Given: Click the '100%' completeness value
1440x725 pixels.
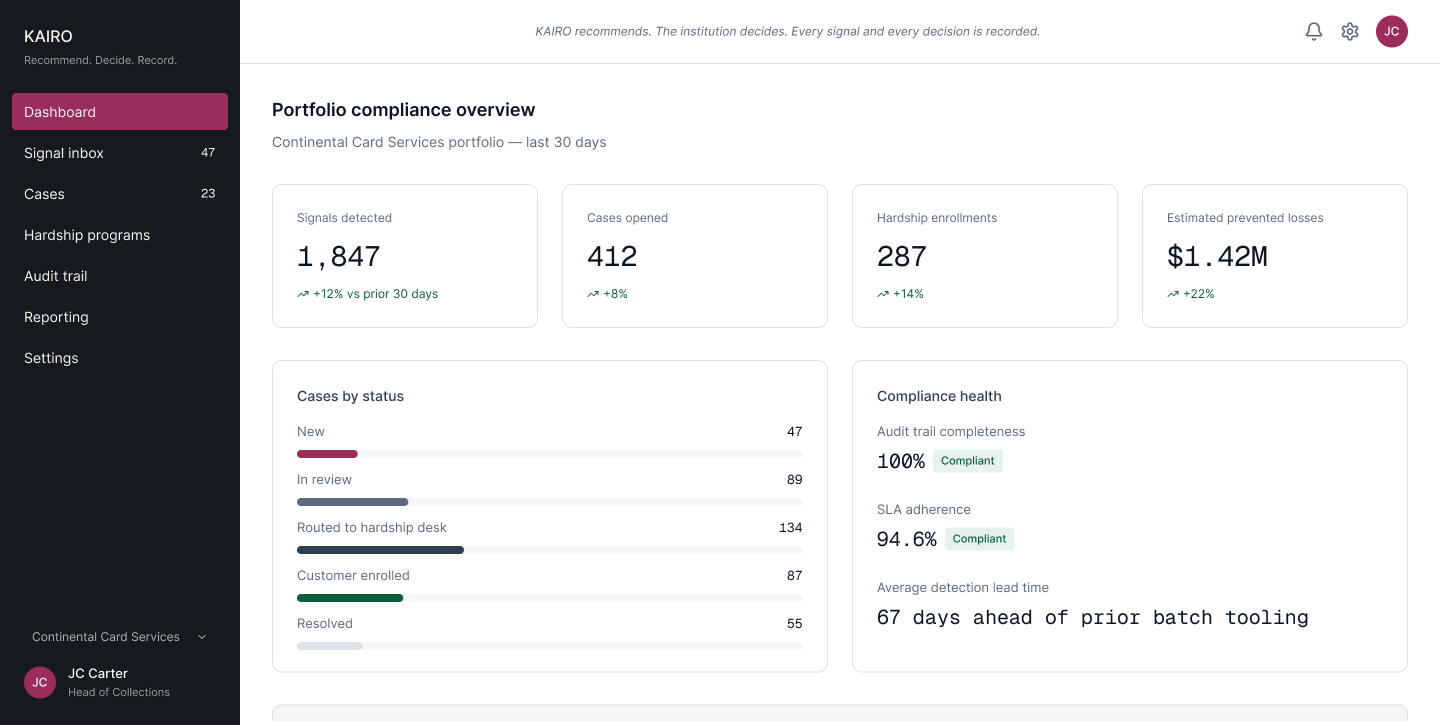Looking at the screenshot, I should (901, 462).
